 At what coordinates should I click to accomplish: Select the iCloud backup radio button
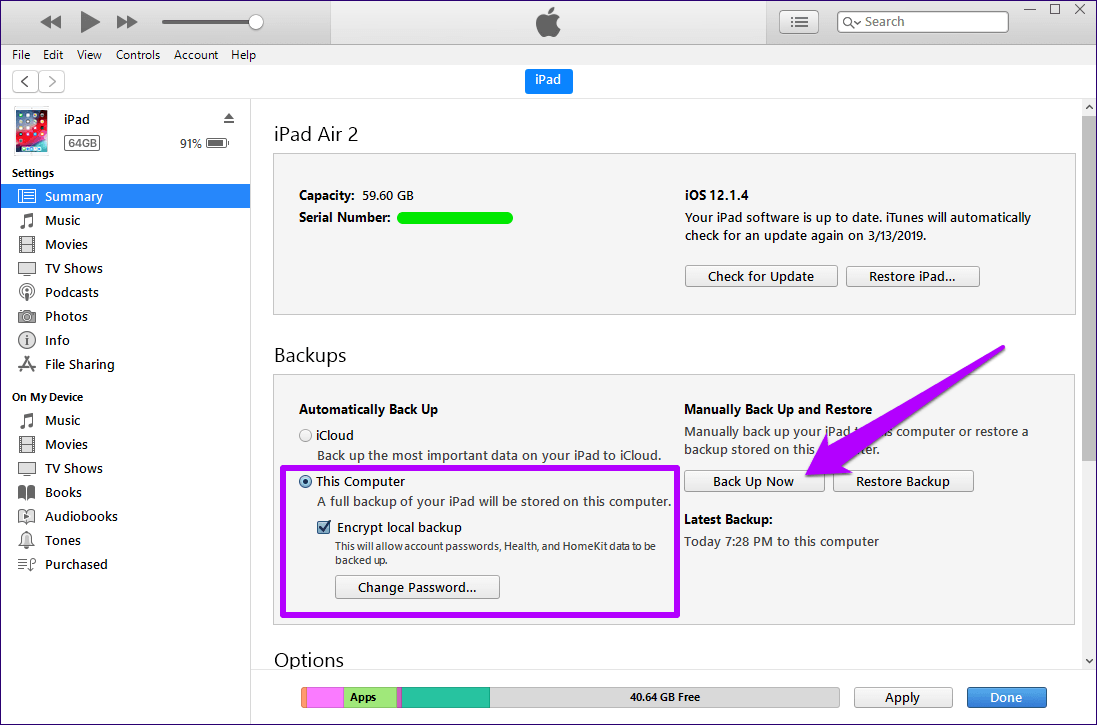(x=305, y=435)
